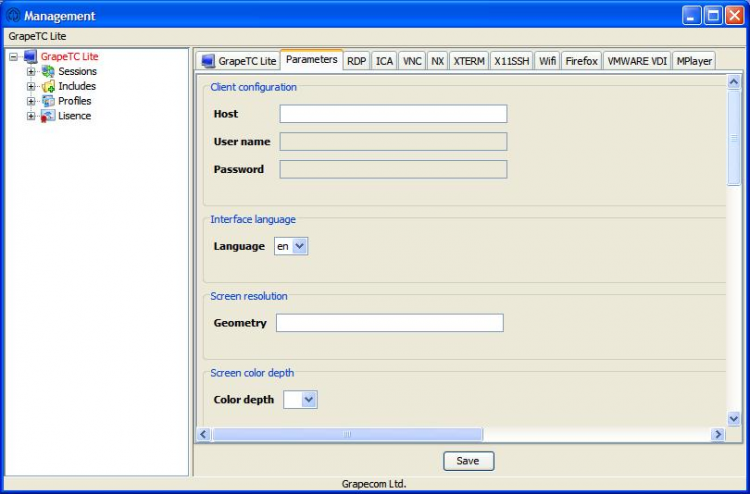Screen dimensions: 750x494
Task: Click the horizontal scrollbar left arrow
Action: tap(203, 434)
